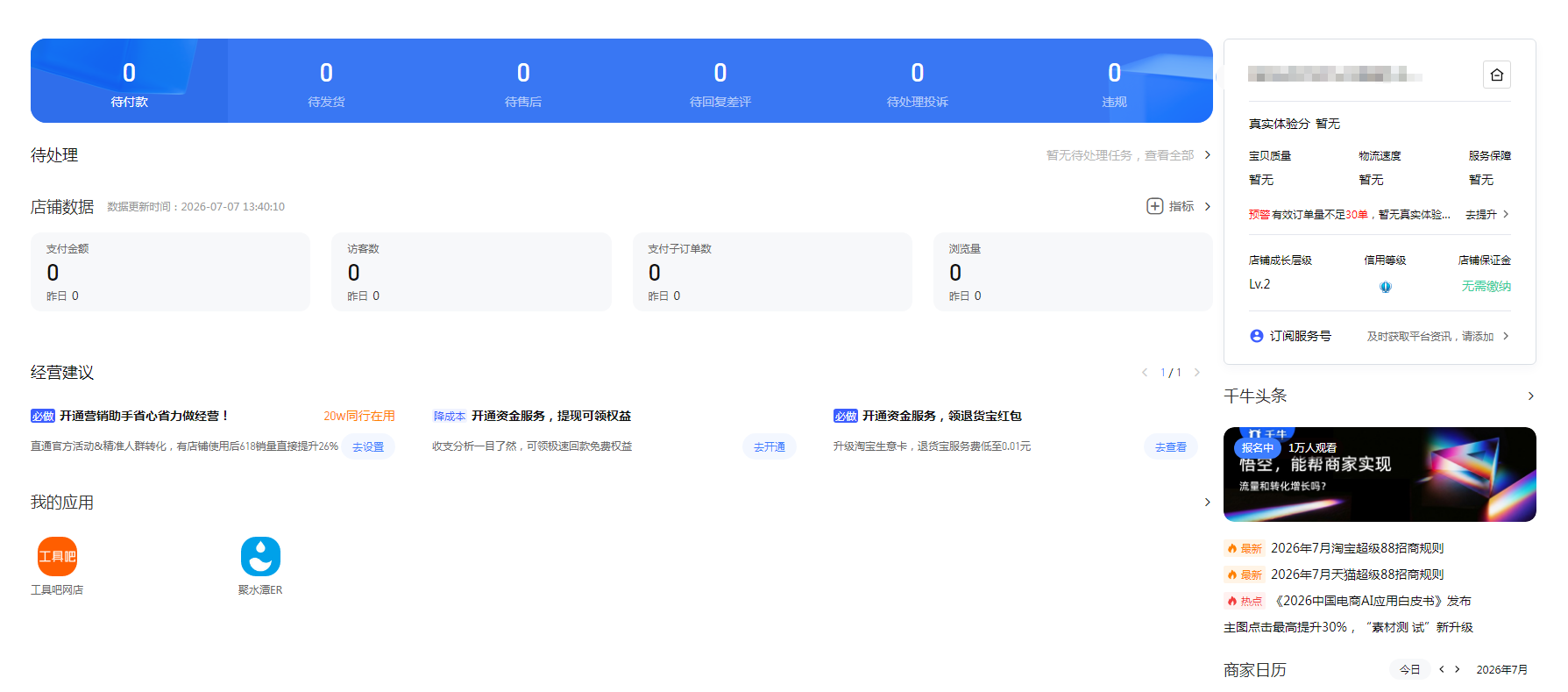Expand the 指标 chevron arrow
1568x692 pixels.
[x=1207, y=206]
